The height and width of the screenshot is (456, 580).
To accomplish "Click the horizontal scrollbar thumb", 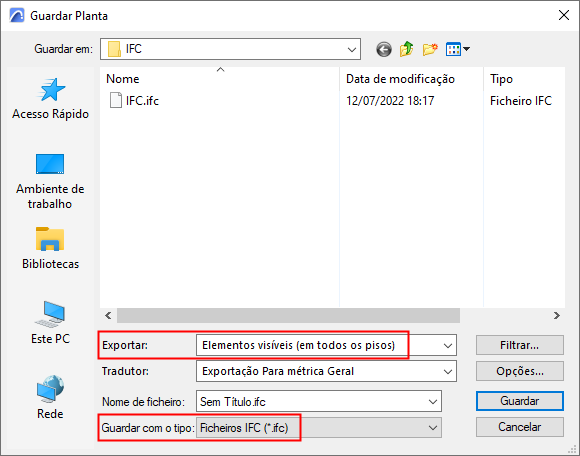I will tap(289, 315).
